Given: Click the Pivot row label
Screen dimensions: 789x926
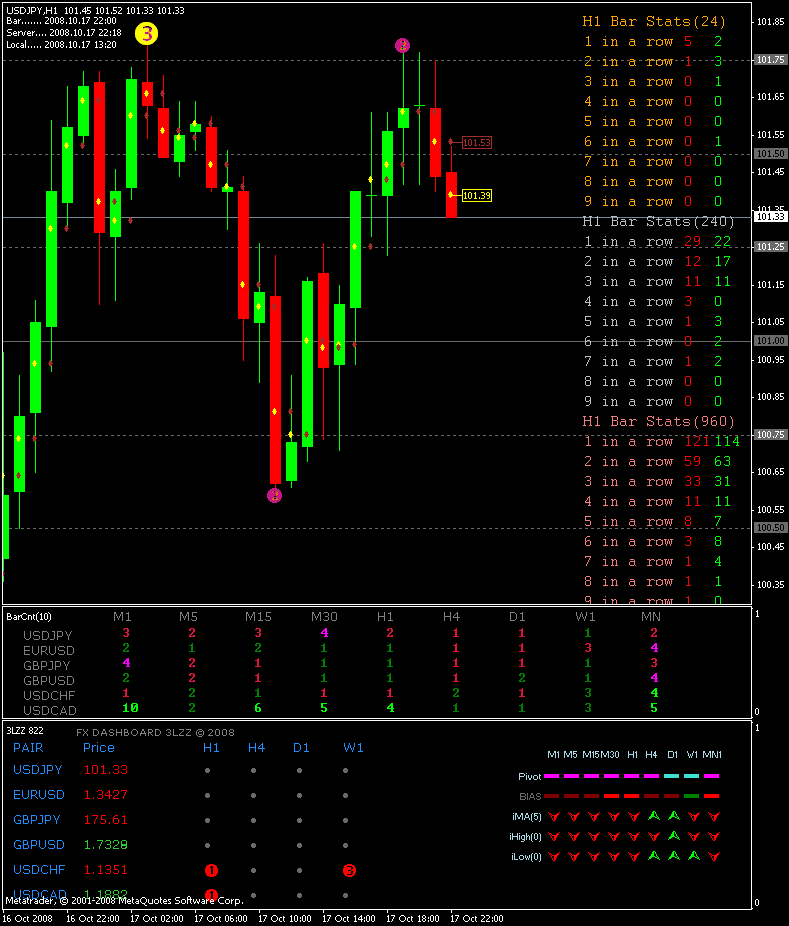Looking at the screenshot, I should tap(529, 777).
